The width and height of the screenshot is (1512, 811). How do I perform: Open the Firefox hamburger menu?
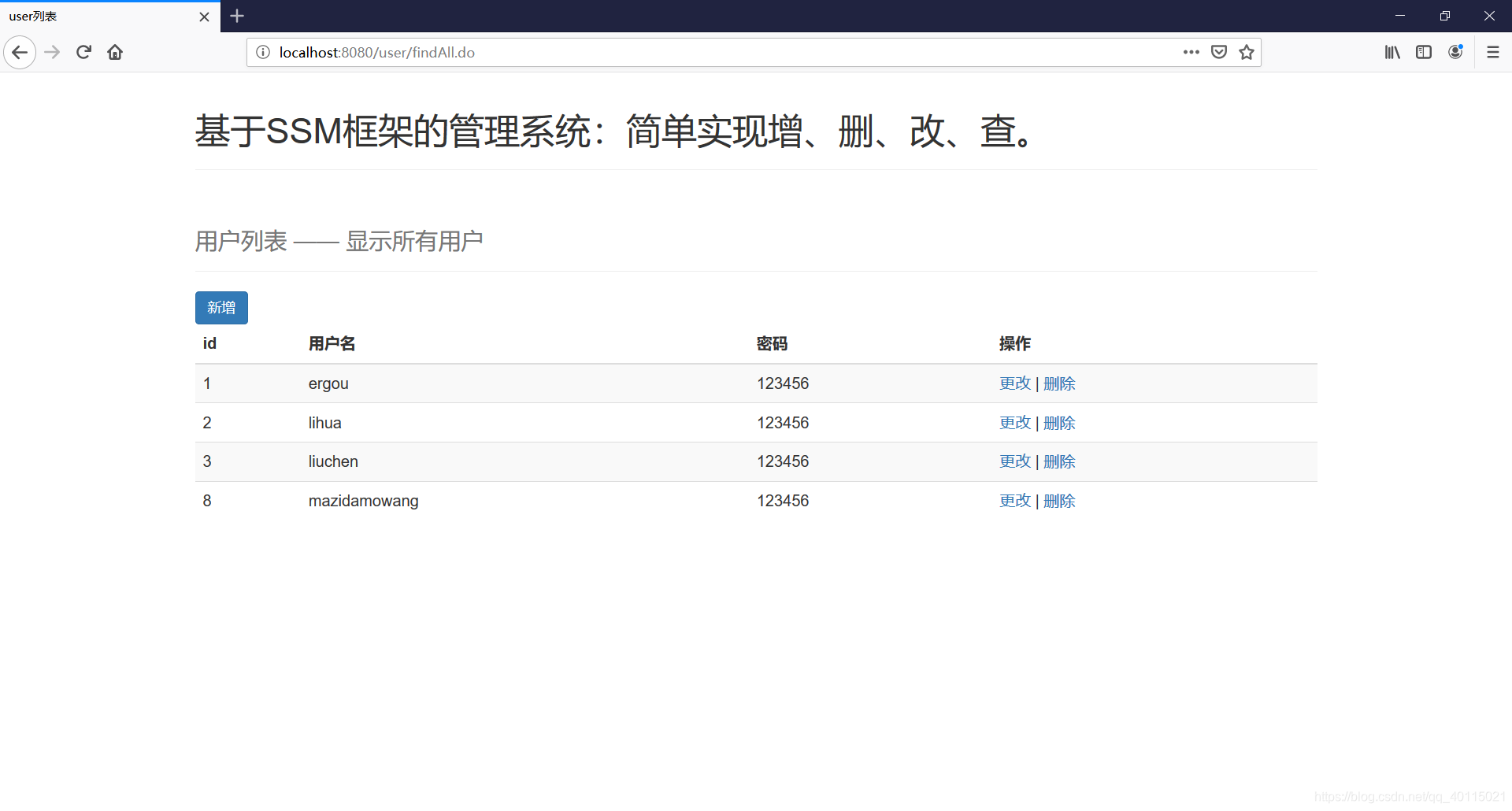point(1493,53)
